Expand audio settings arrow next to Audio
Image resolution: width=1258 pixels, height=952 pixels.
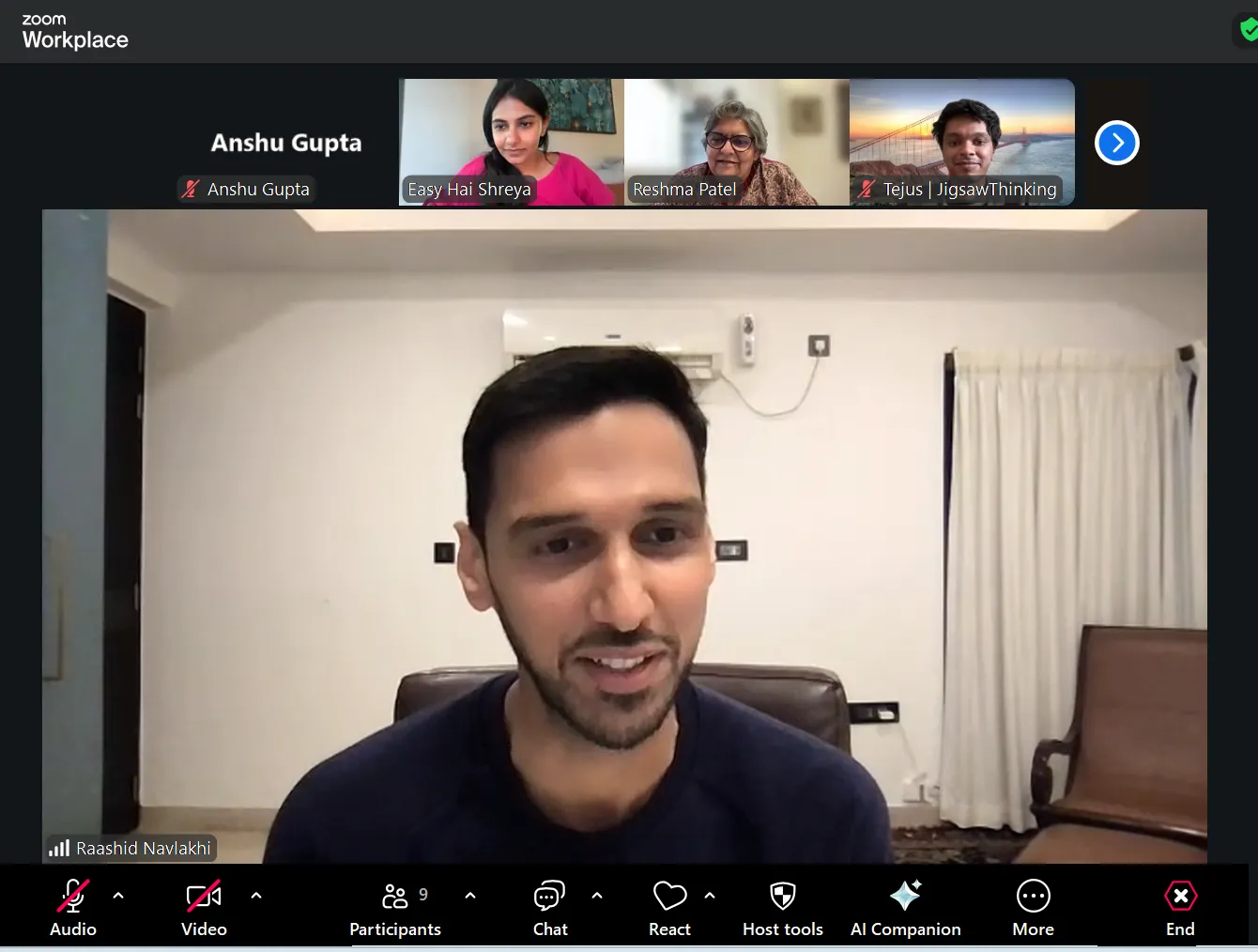(118, 896)
